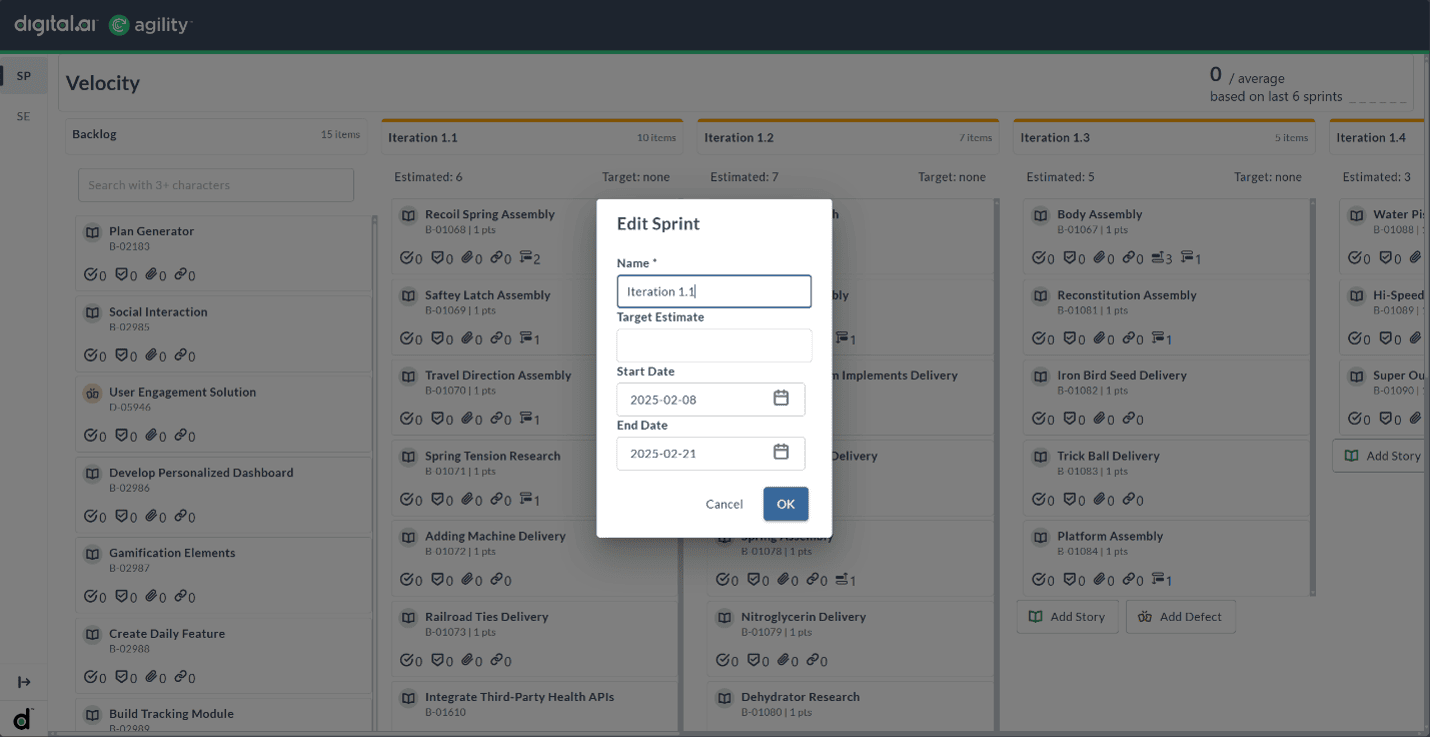This screenshot has width=1430, height=742.
Task: Click Plan Generator story icon
Action: 92,231
